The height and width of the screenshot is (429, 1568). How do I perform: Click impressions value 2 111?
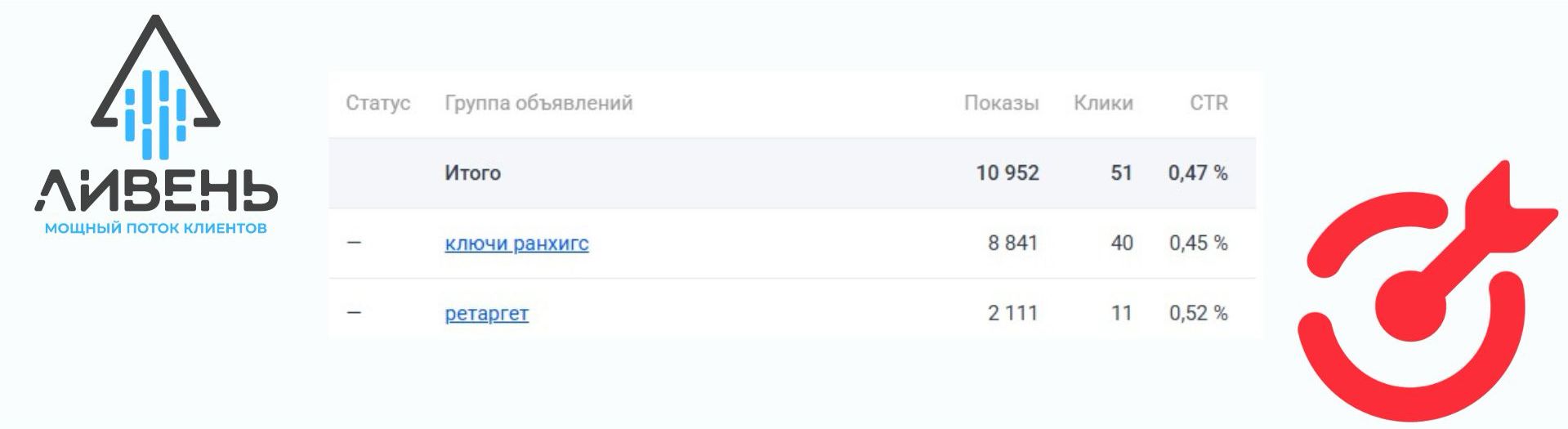[1012, 313]
